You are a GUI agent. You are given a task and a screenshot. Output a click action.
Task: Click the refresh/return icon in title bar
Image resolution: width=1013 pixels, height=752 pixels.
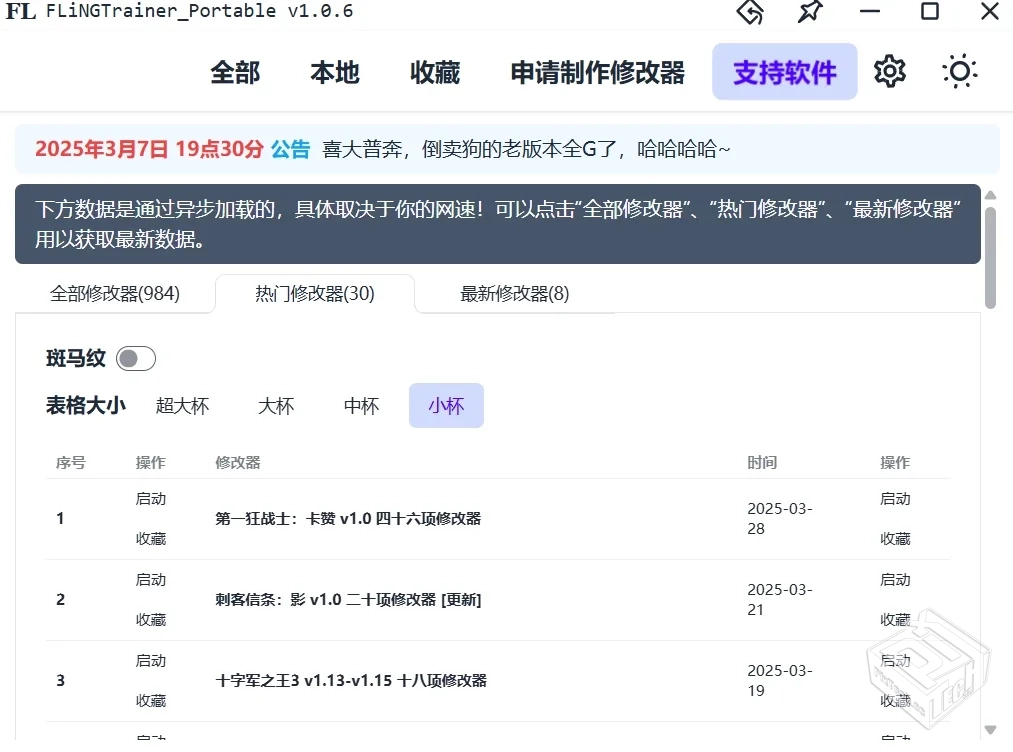[748, 12]
